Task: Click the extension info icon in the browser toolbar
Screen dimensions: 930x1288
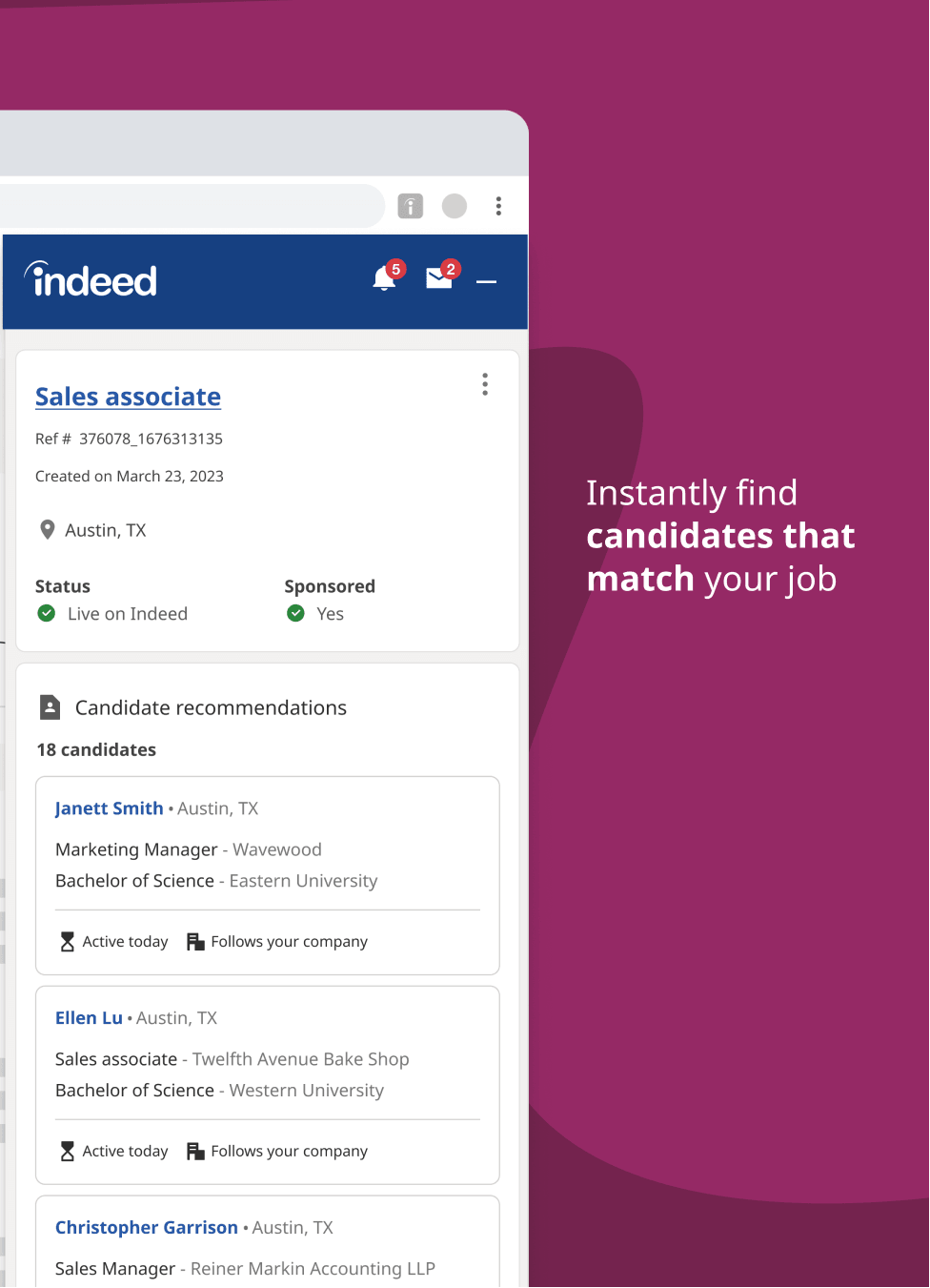Action: (410, 206)
